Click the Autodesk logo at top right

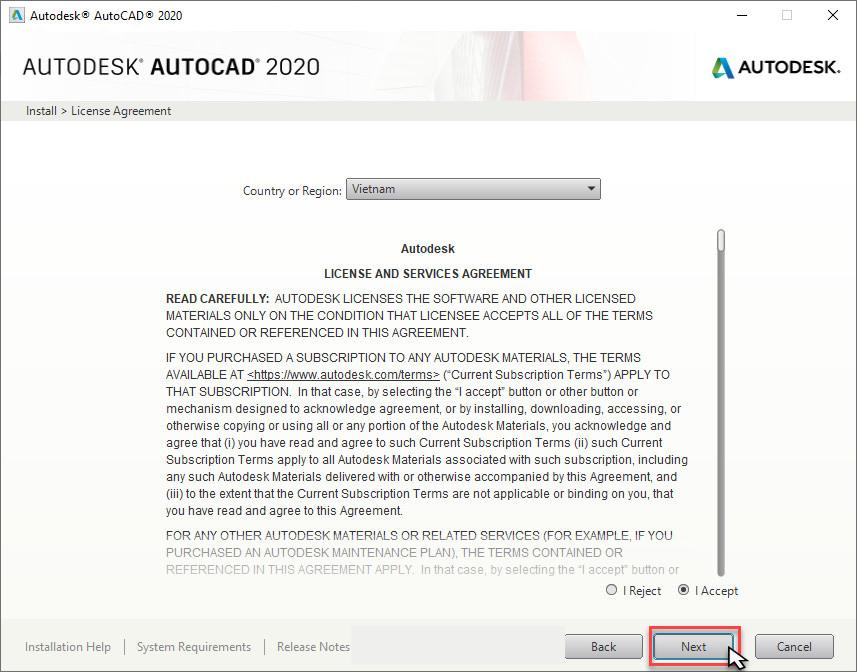point(777,68)
